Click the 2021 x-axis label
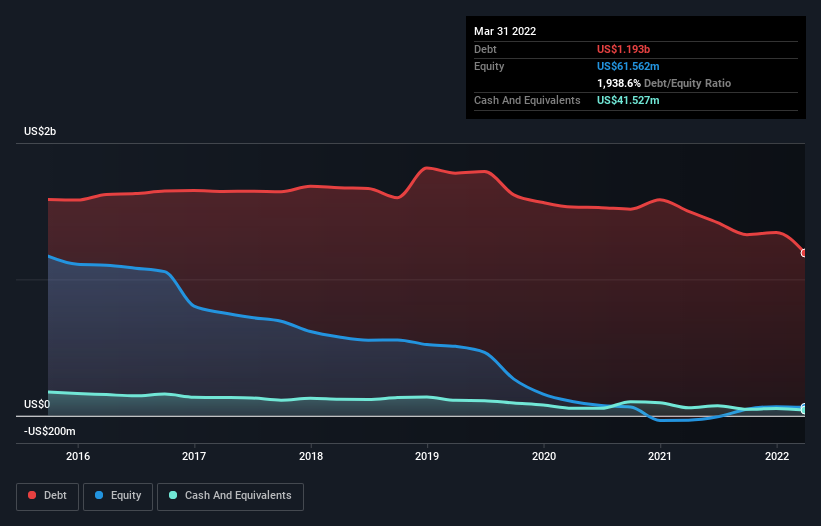This screenshot has width=821, height=526. pos(660,456)
